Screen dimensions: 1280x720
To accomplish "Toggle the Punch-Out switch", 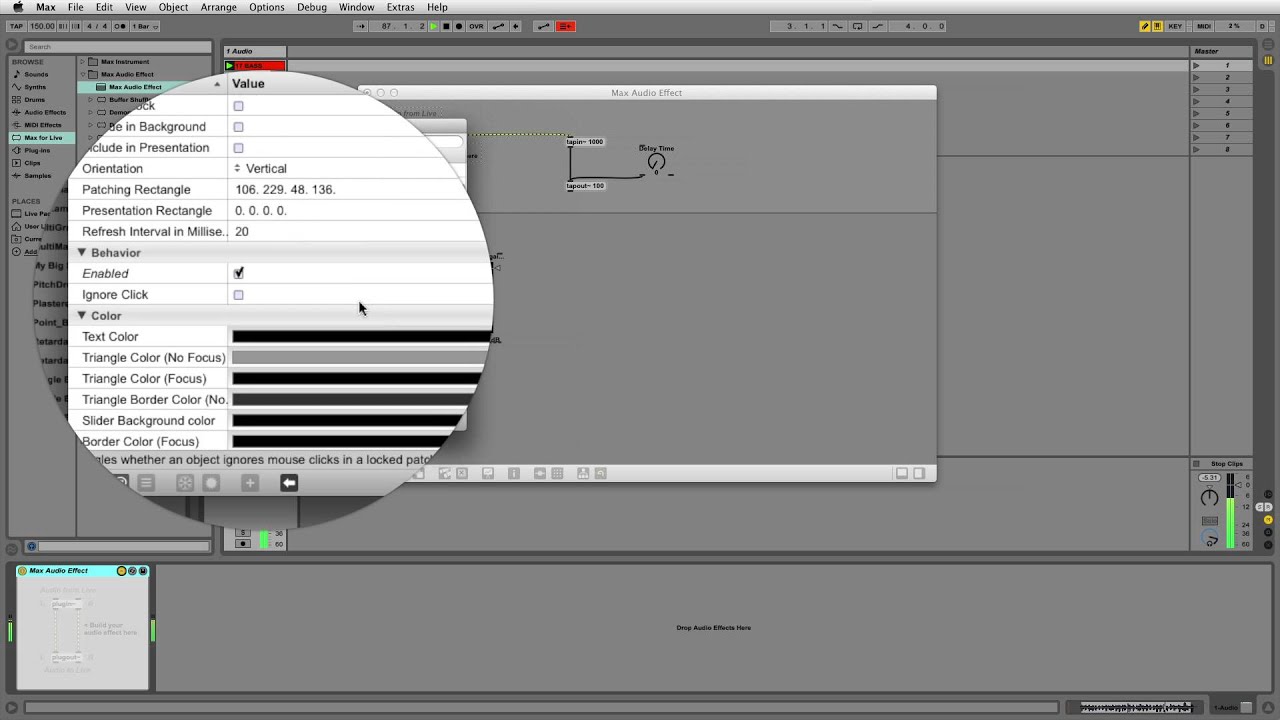I will (x=877, y=26).
